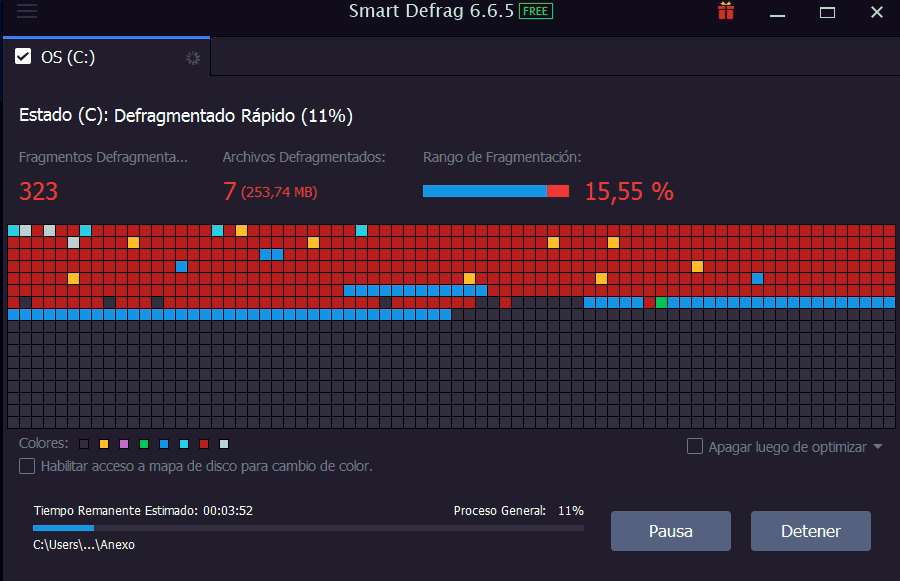Pick the dark gray legend color swatch
The image size is (900, 581).
coord(84,444)
